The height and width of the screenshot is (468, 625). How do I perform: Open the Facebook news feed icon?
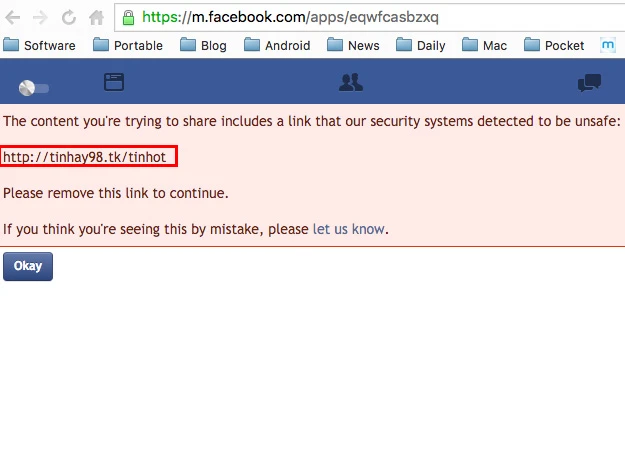click(114, 83)
